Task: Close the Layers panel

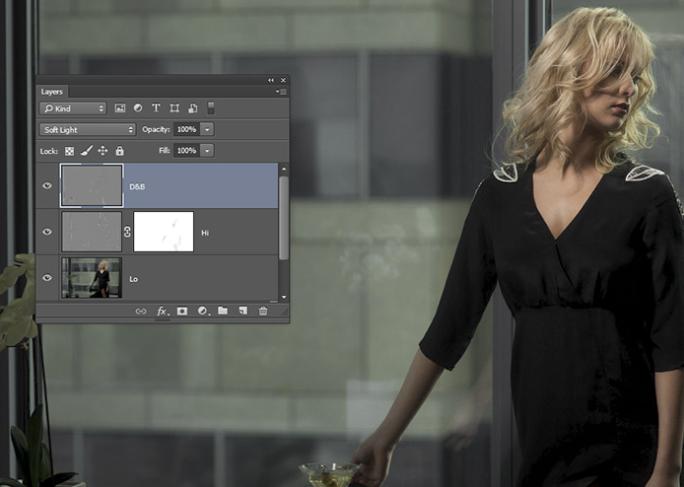Action: pyautogui.click(x=283, y=80)
